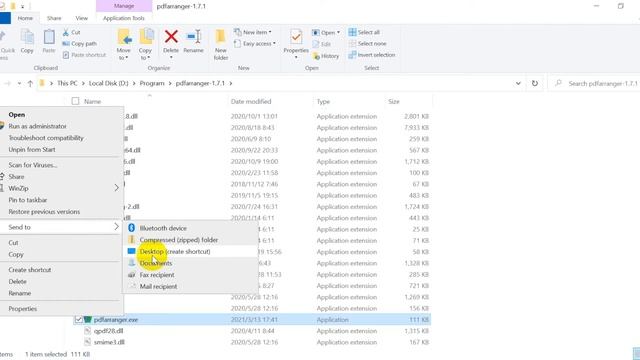Image resolution: width=640 pixels, height=360 pixels.
Task: Select the smime3.dll file
Action: tap(109, 342)
